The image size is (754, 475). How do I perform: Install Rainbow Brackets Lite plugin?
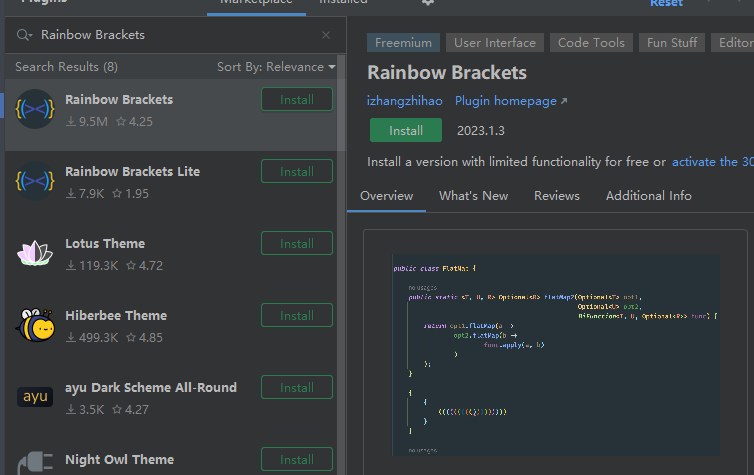coord(297,172)
